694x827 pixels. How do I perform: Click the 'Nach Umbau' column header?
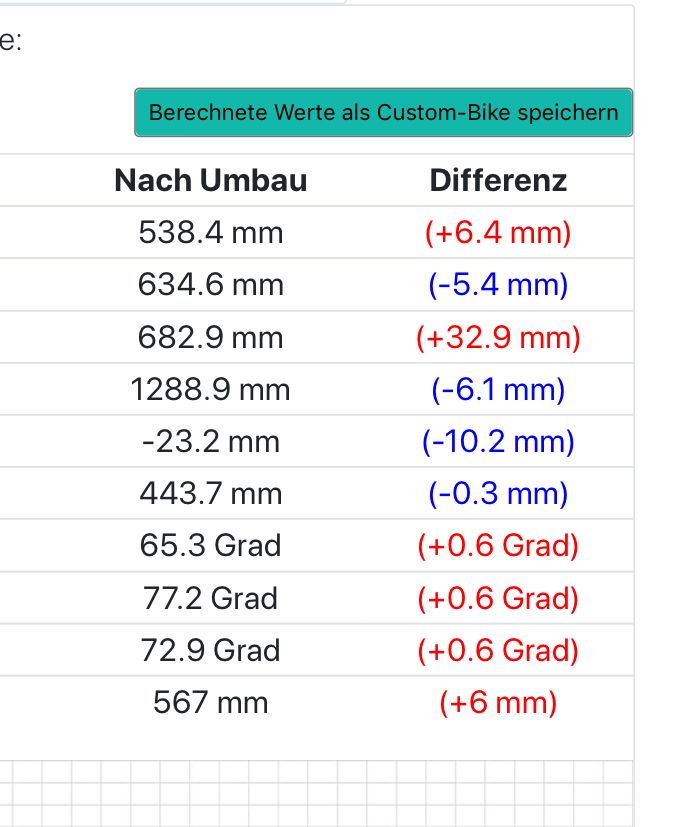211,181
